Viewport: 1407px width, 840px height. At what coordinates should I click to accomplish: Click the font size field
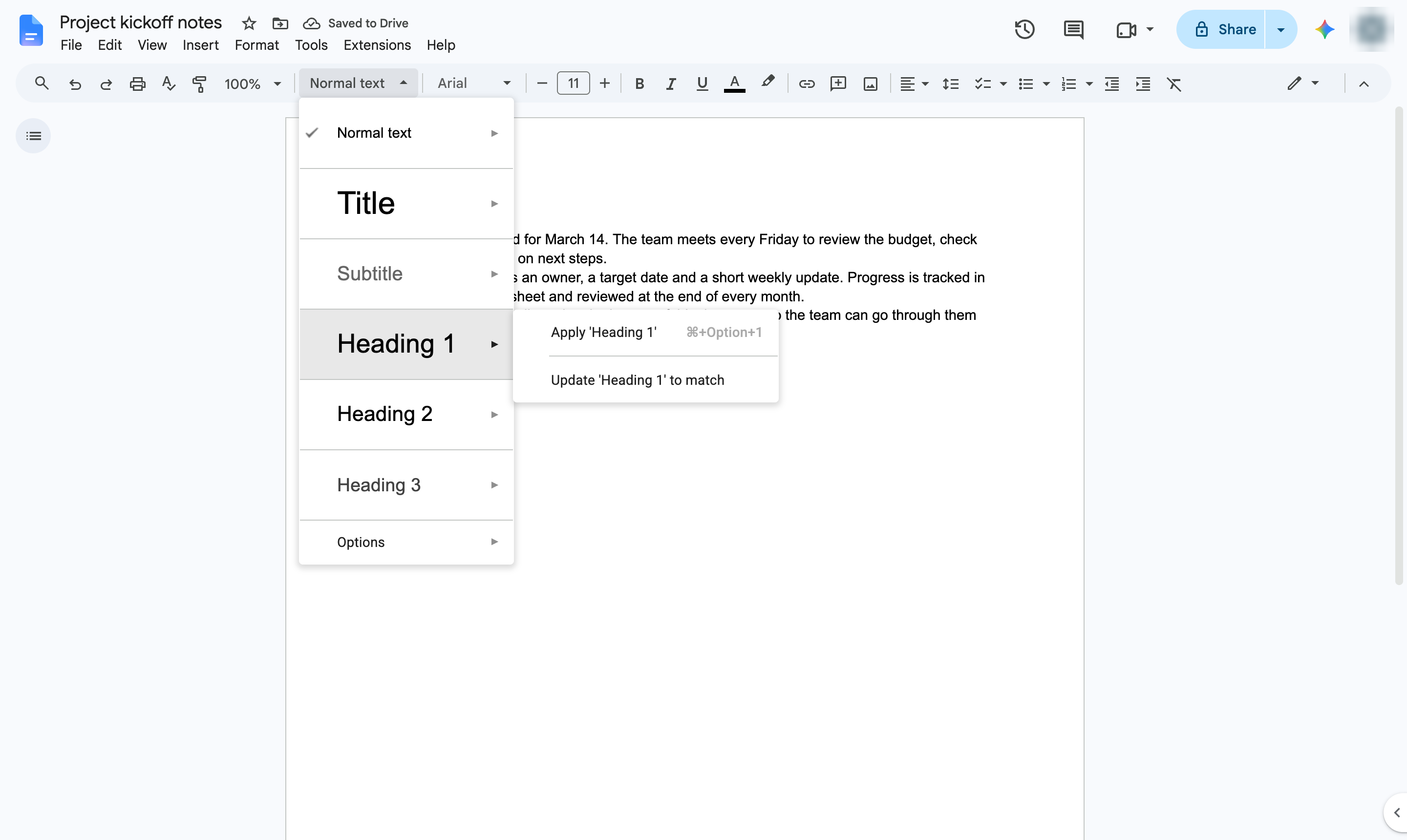(573, 84)
